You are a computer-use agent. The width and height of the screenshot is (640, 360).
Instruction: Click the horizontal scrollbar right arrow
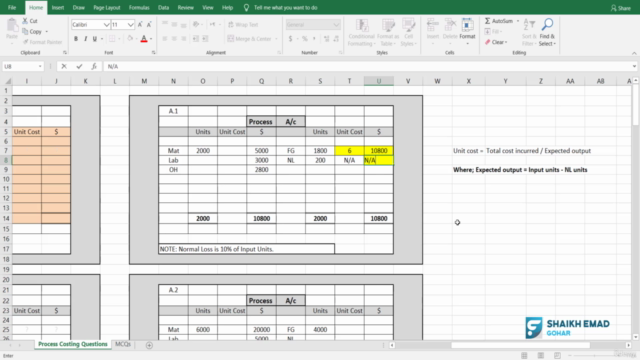628,345
